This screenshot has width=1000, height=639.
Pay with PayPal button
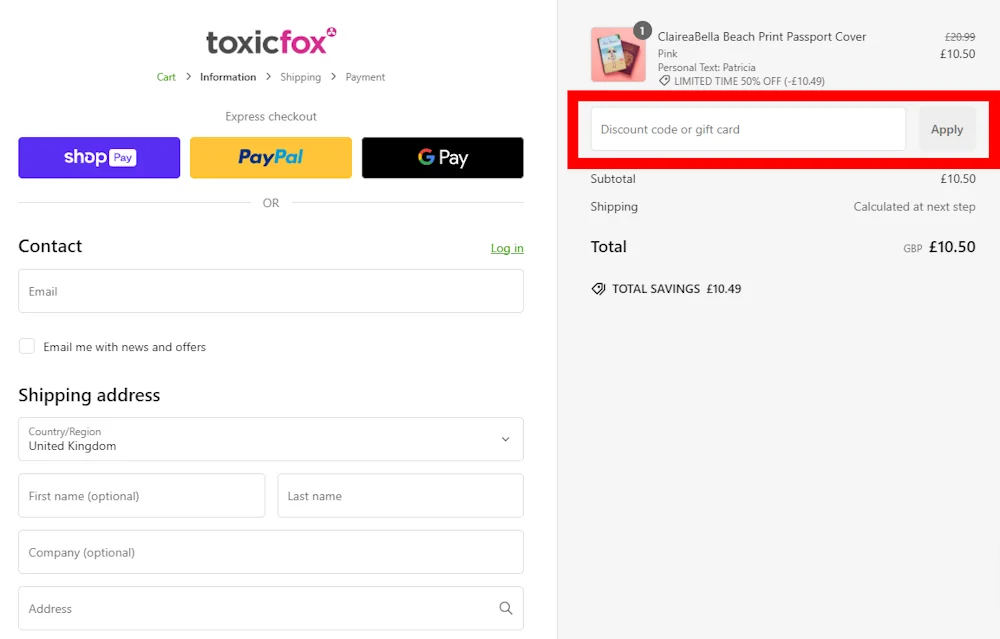click(x=271, y=158)
